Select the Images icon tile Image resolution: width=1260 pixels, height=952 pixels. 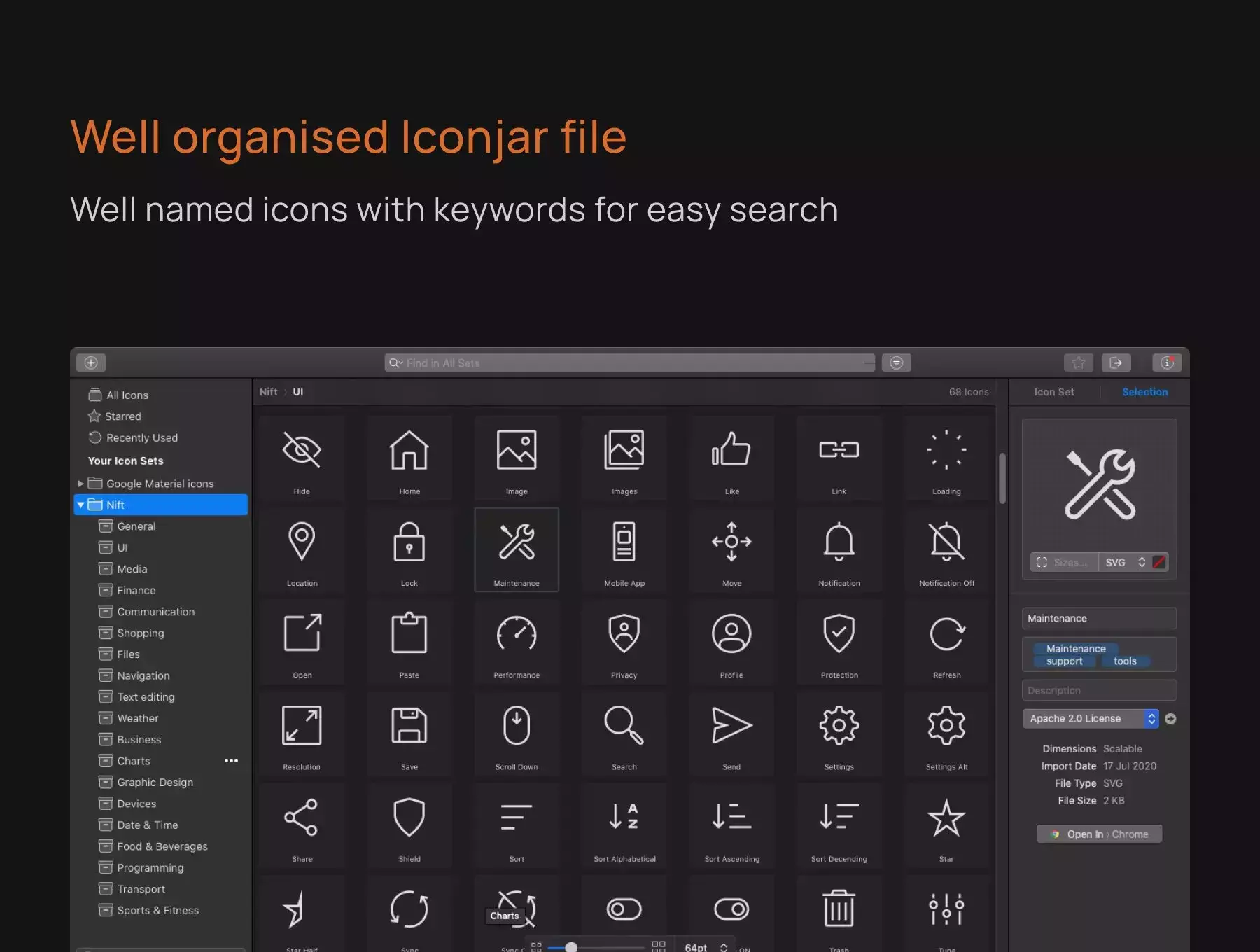624,458
